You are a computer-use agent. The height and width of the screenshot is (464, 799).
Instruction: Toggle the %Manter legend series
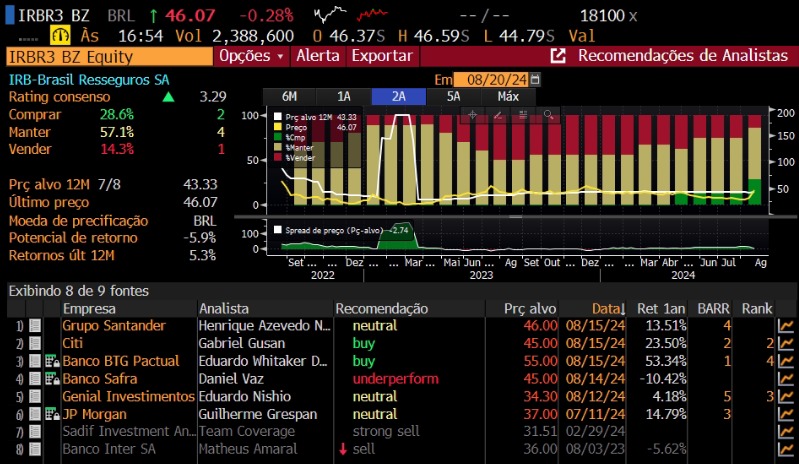(x=278, y=148)
